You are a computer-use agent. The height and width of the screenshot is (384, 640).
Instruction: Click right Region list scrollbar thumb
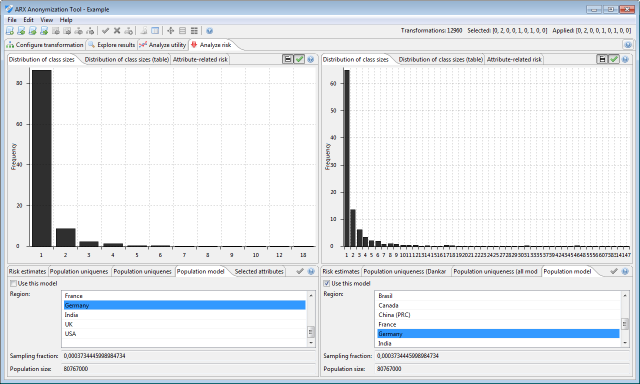[625, 324]
